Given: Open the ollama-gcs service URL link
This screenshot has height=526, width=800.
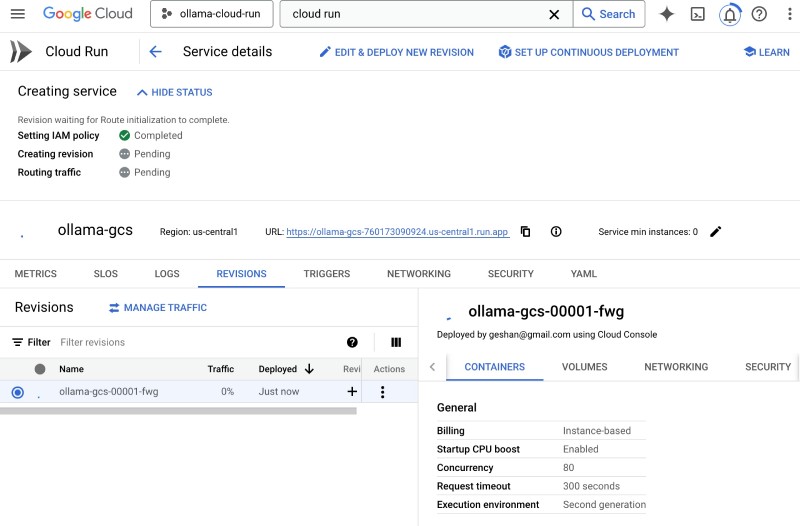Looking at the screenshot, I should 397,232.
